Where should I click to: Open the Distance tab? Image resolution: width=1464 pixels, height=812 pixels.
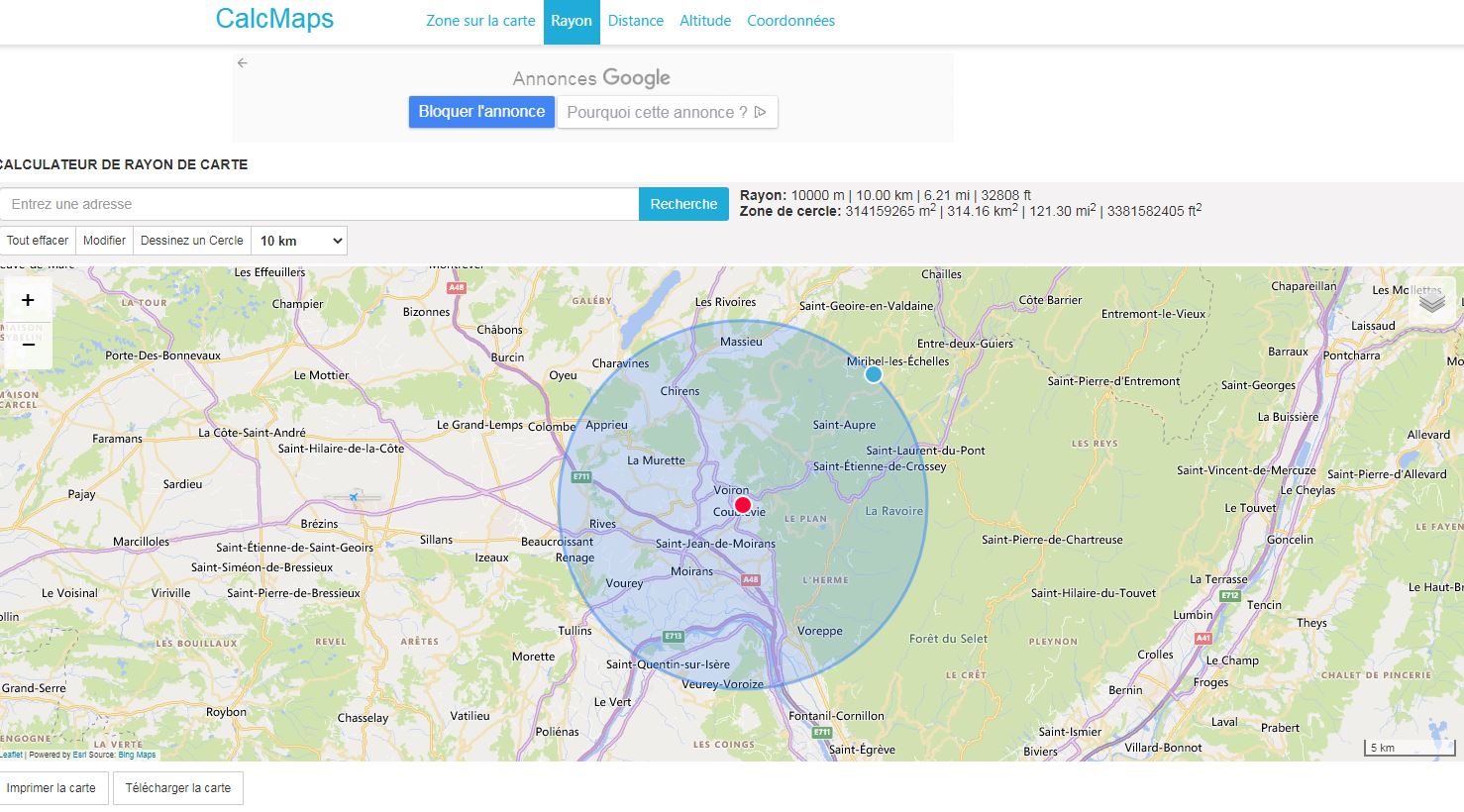[635, 21]
